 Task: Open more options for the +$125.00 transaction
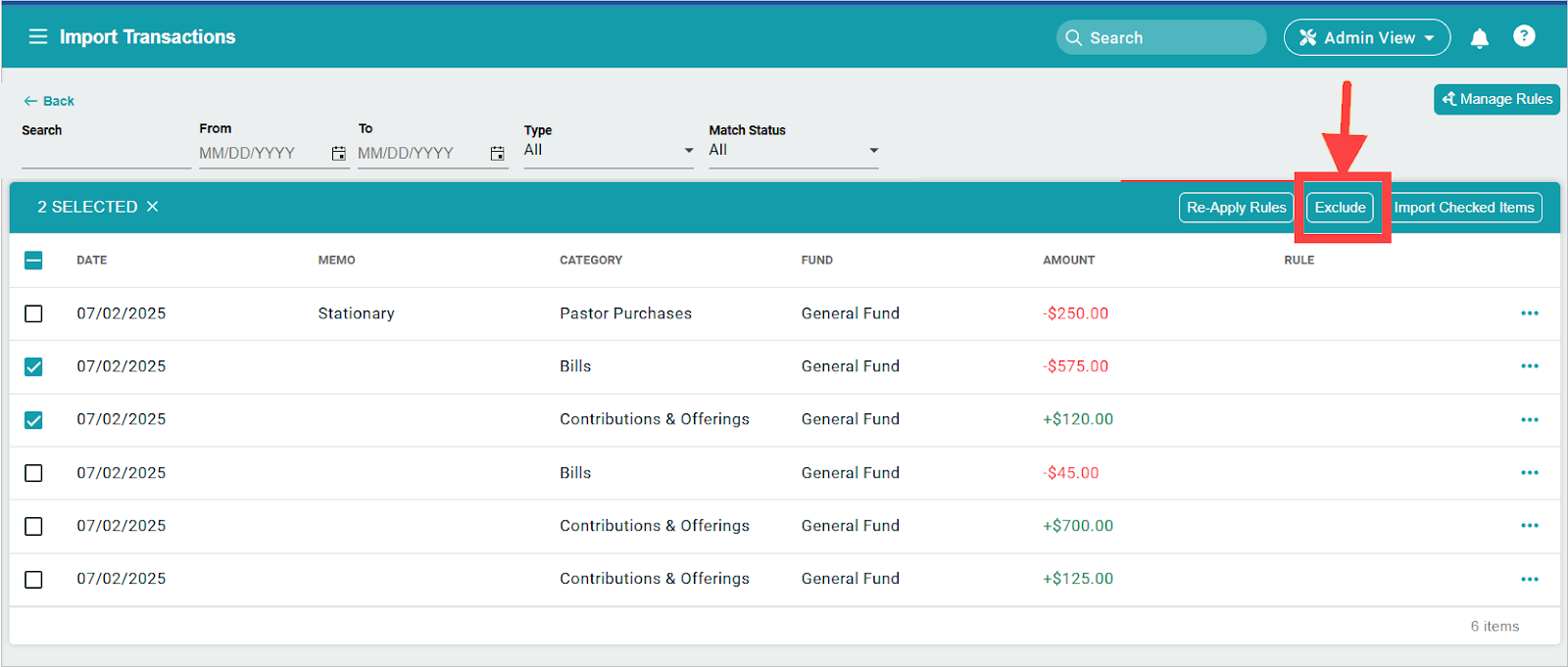(1529, 579)
